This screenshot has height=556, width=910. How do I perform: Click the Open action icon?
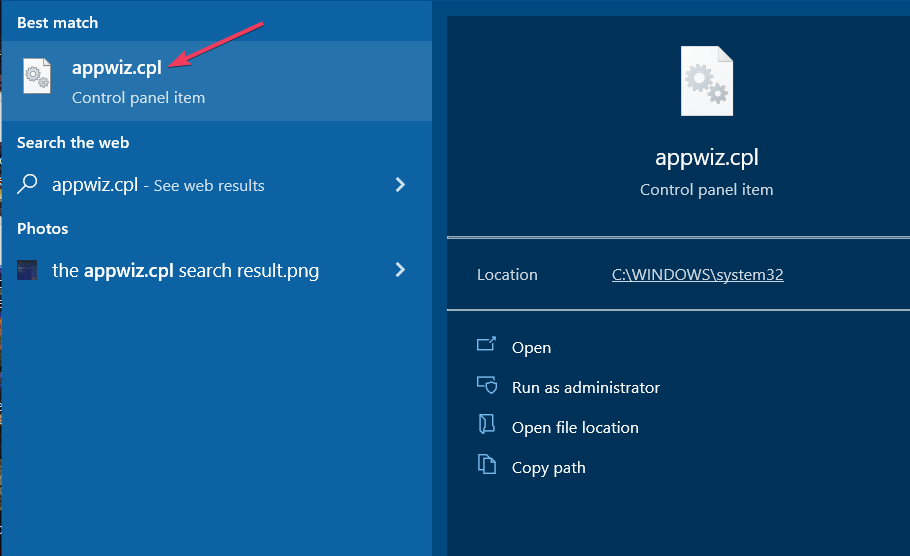click(x=487, y=345)
